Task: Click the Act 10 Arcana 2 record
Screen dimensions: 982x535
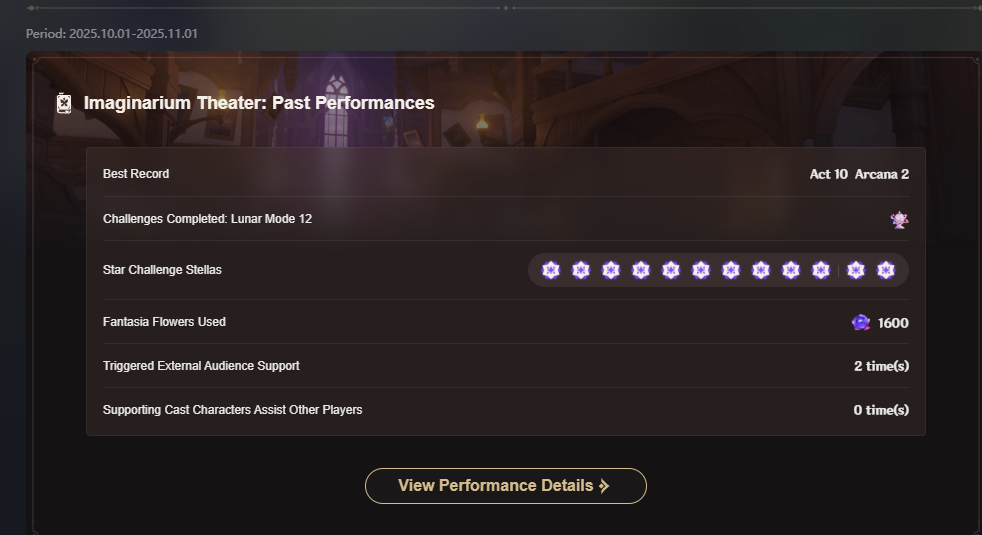Action: tap(859, 174)
